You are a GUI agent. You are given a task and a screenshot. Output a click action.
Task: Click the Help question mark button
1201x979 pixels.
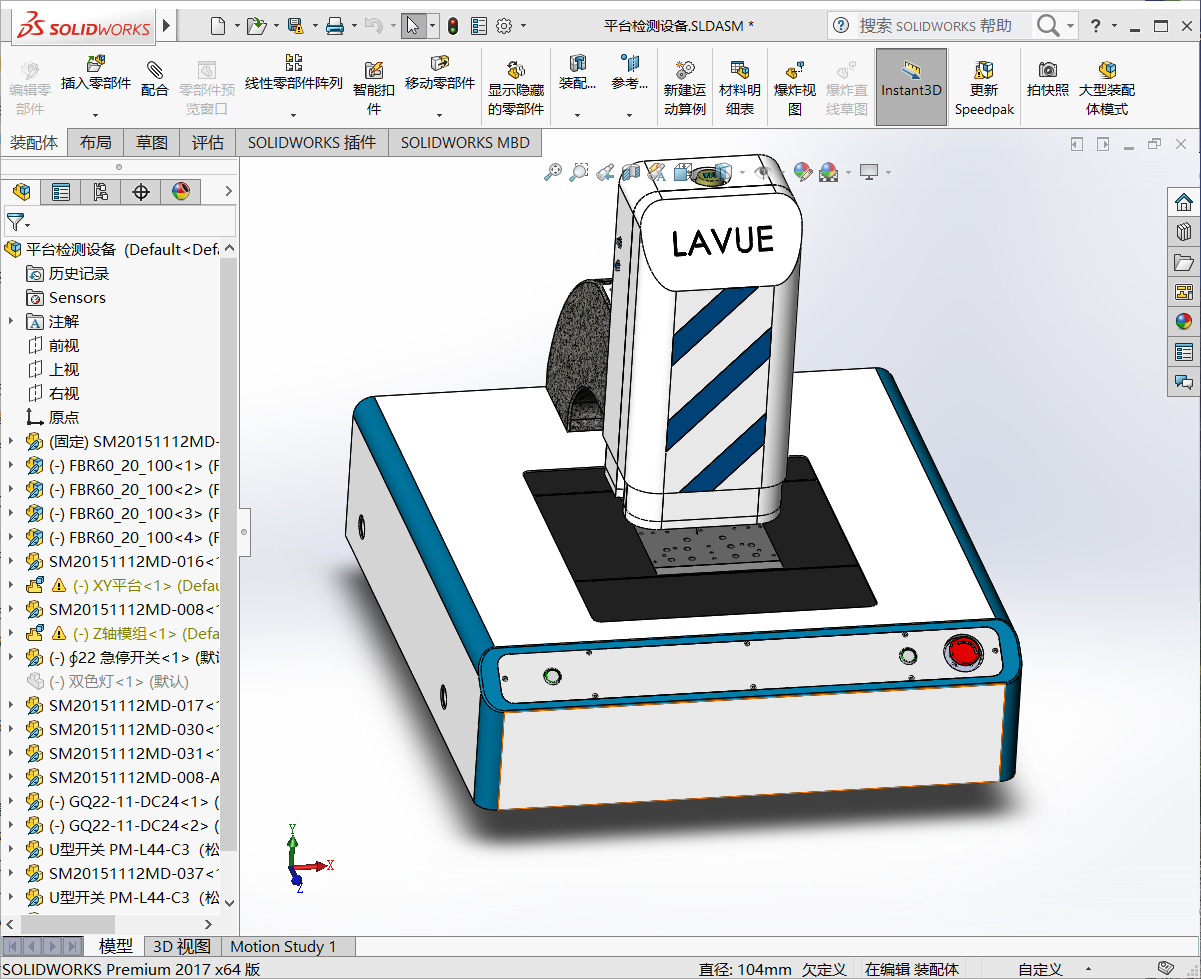pyautogui.click(x=1095, y=26)
